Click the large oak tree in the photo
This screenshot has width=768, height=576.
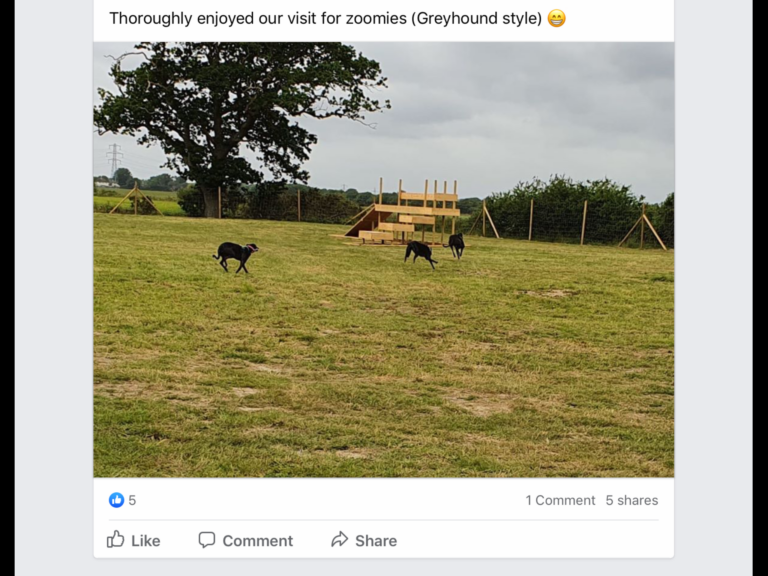coord(240,110)
